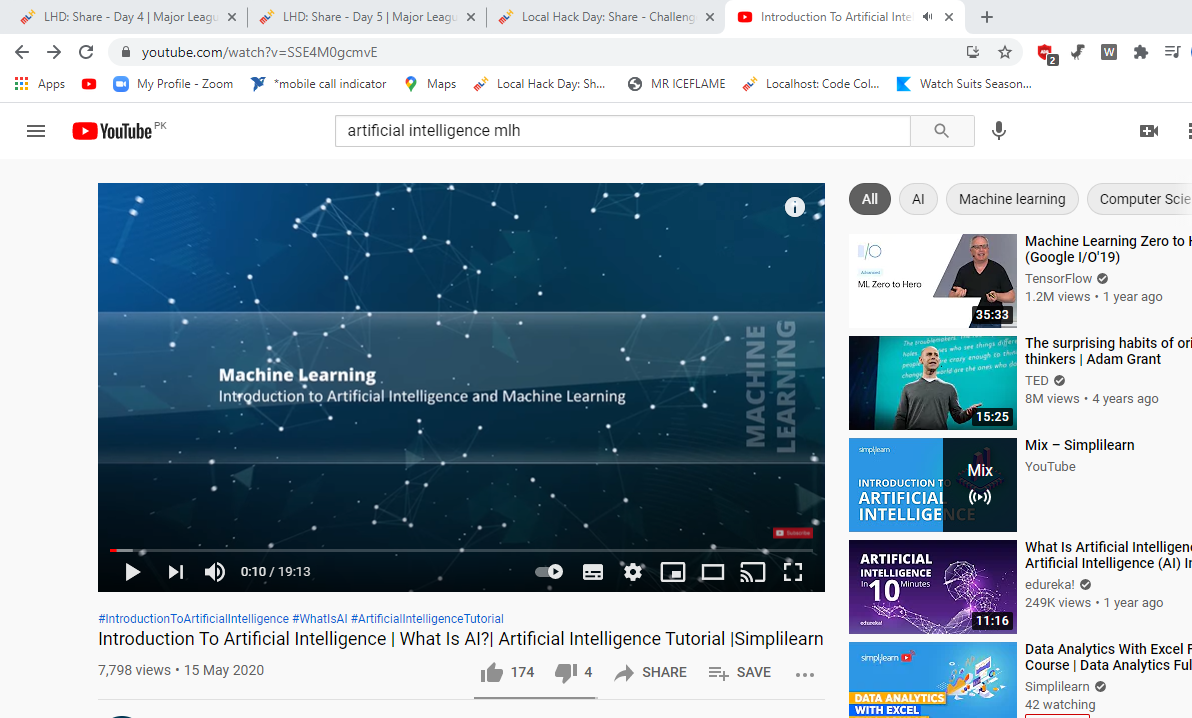The image size is (1192, 718).
Task: Go back with the browser back arrow
Action: (22, 52)
